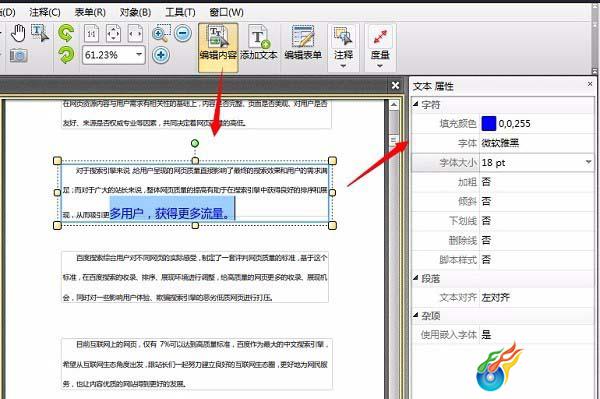The height and width of the screenshot is (399, 600).
Task: Collapse the 字符 section
Action: 416,104
